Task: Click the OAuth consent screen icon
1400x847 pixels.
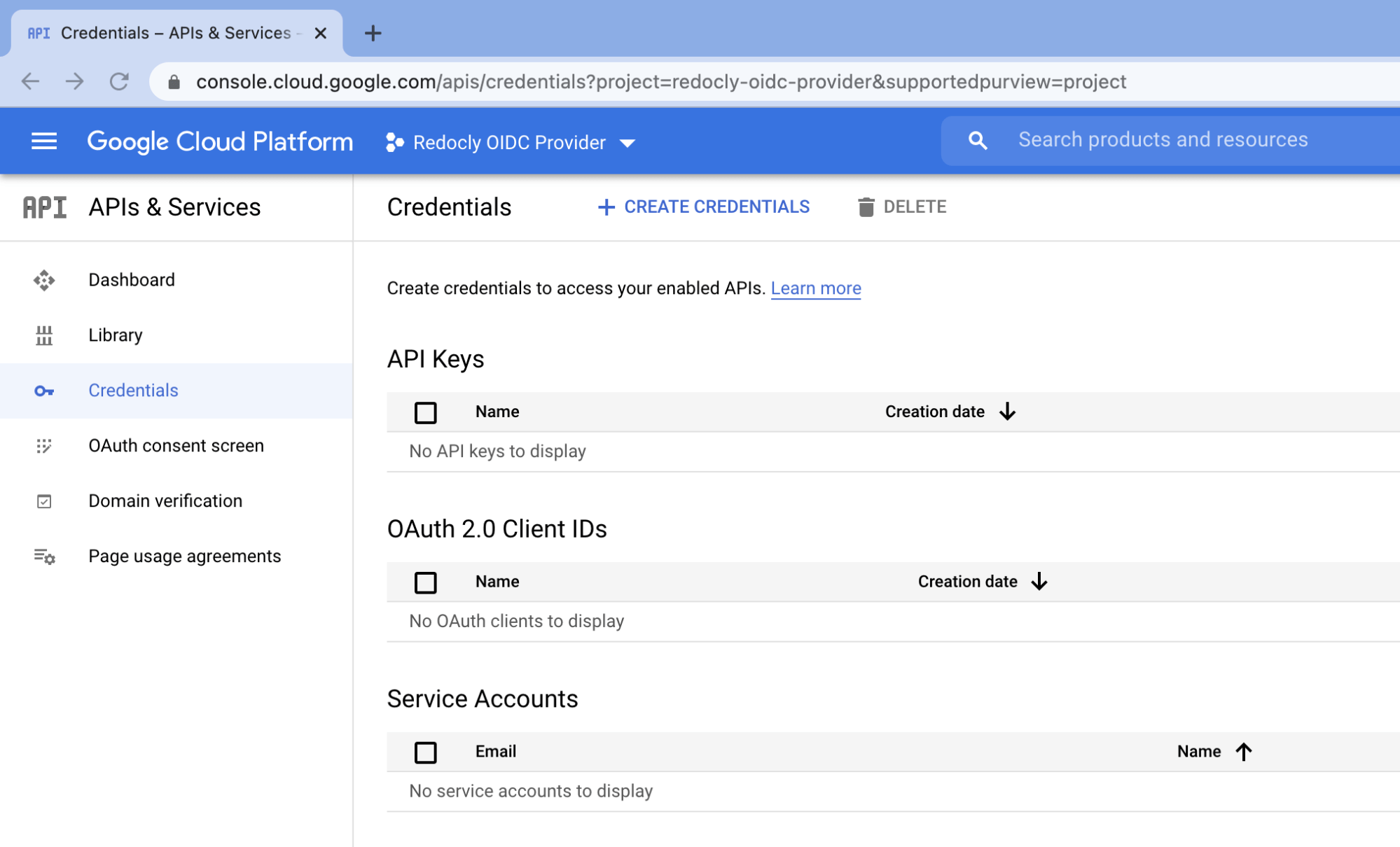Action: point(43,445)
